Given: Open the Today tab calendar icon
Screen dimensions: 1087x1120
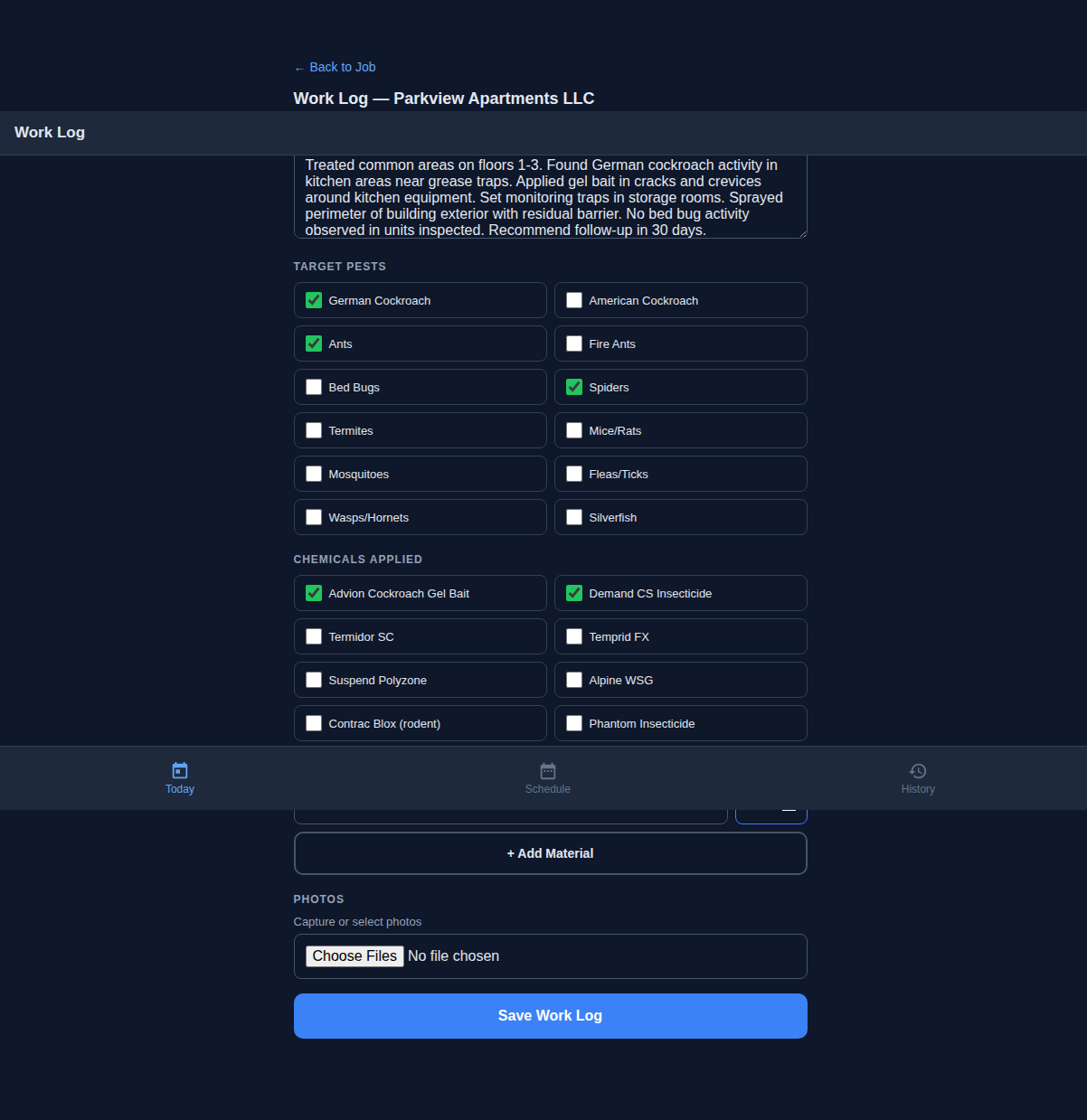Looking at the screenshot, I should click(180, 770).
